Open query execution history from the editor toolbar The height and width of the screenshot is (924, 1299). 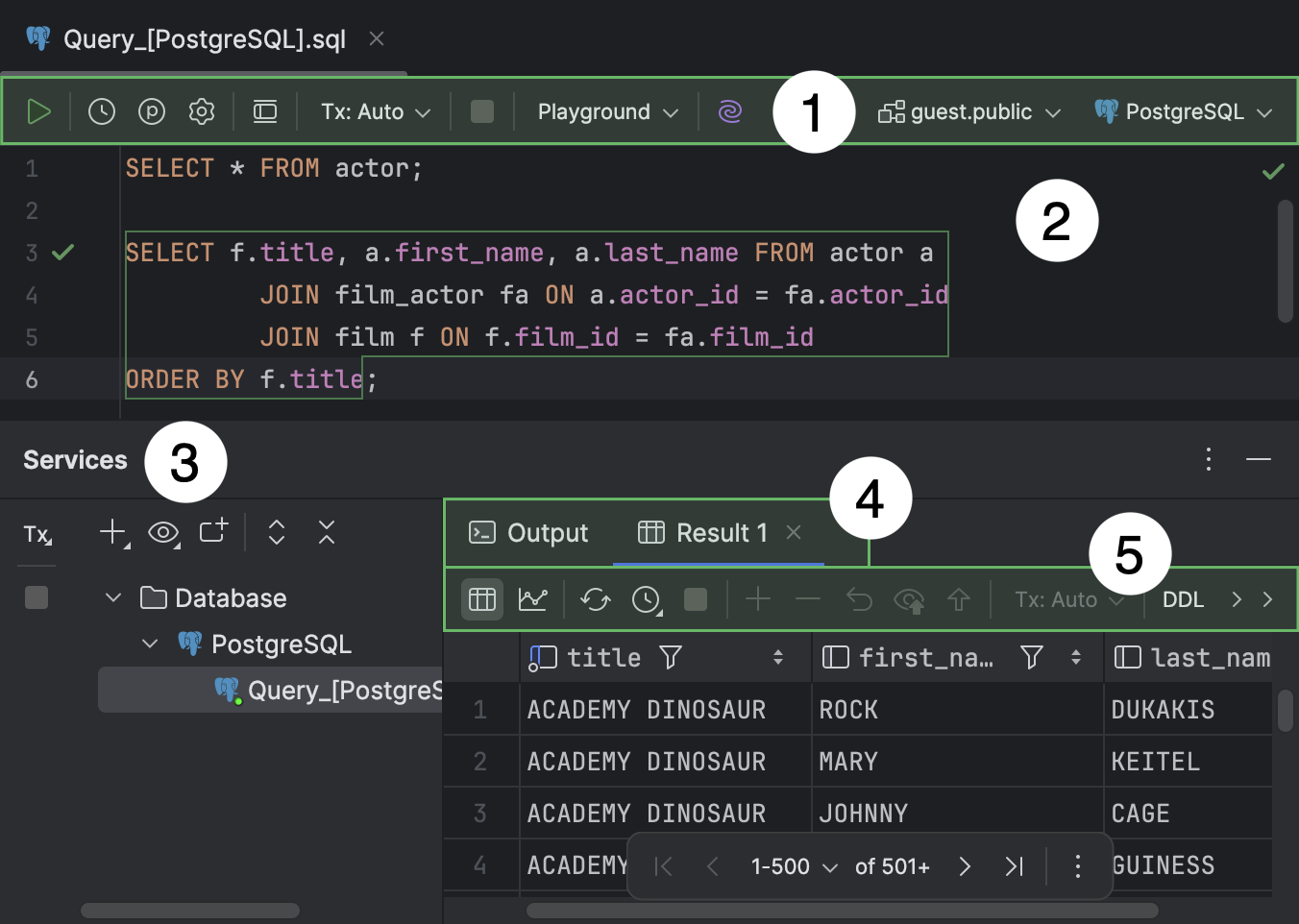pos(102,110)
